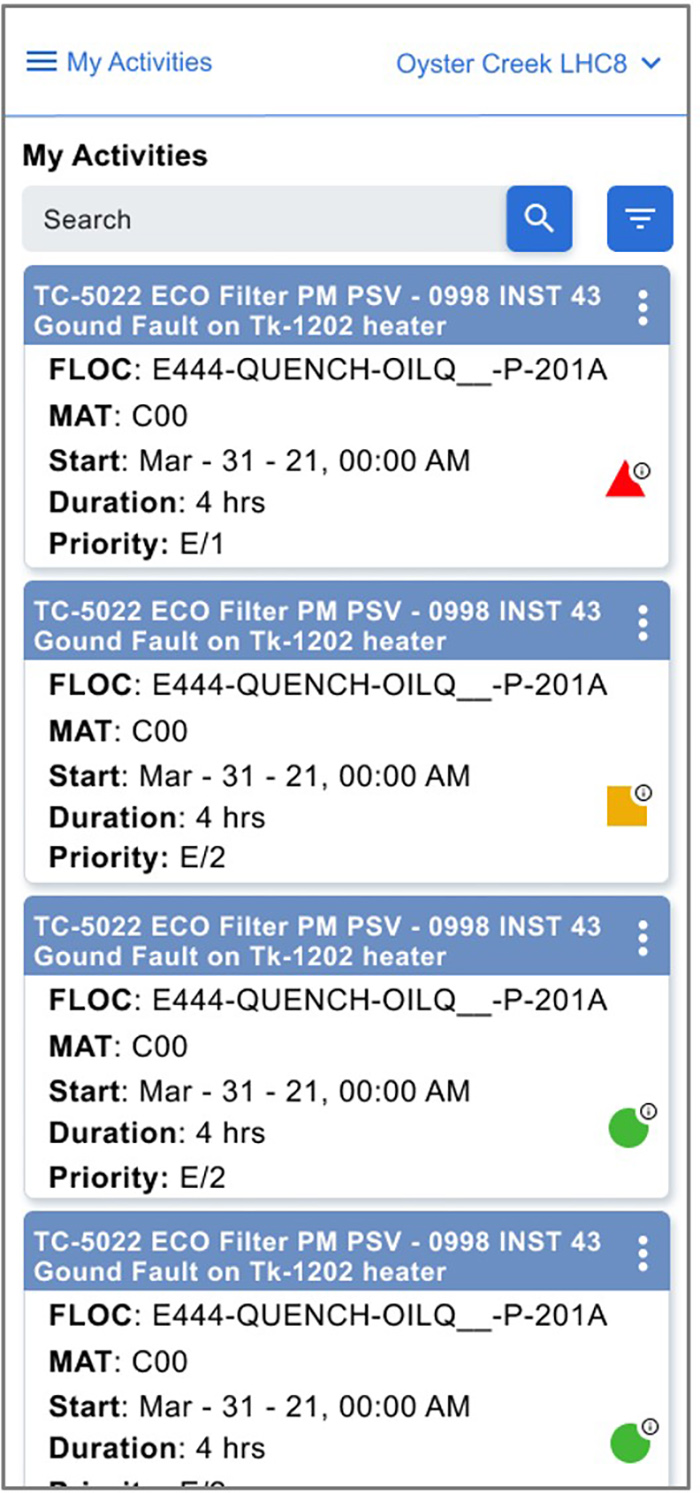Click green circle status on third card
The image size is (700, 1493).
click(x=628, y=1128)
